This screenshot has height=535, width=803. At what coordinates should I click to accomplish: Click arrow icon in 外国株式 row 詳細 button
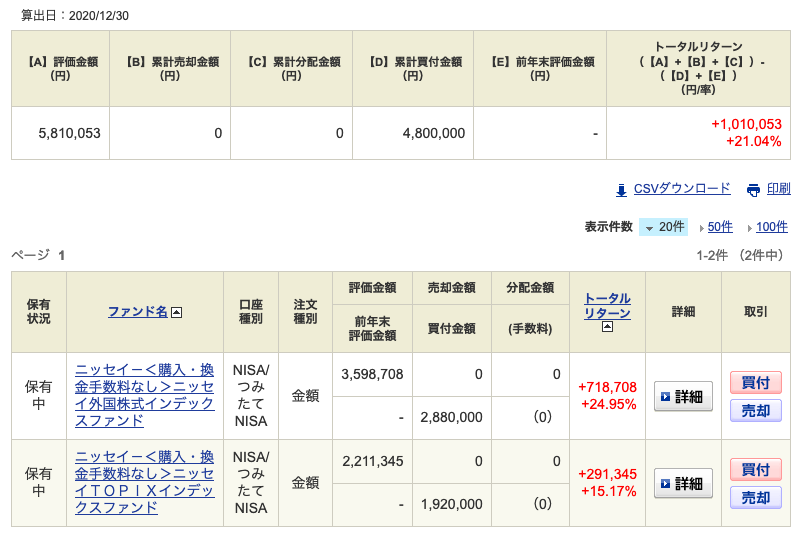(665, 397)
